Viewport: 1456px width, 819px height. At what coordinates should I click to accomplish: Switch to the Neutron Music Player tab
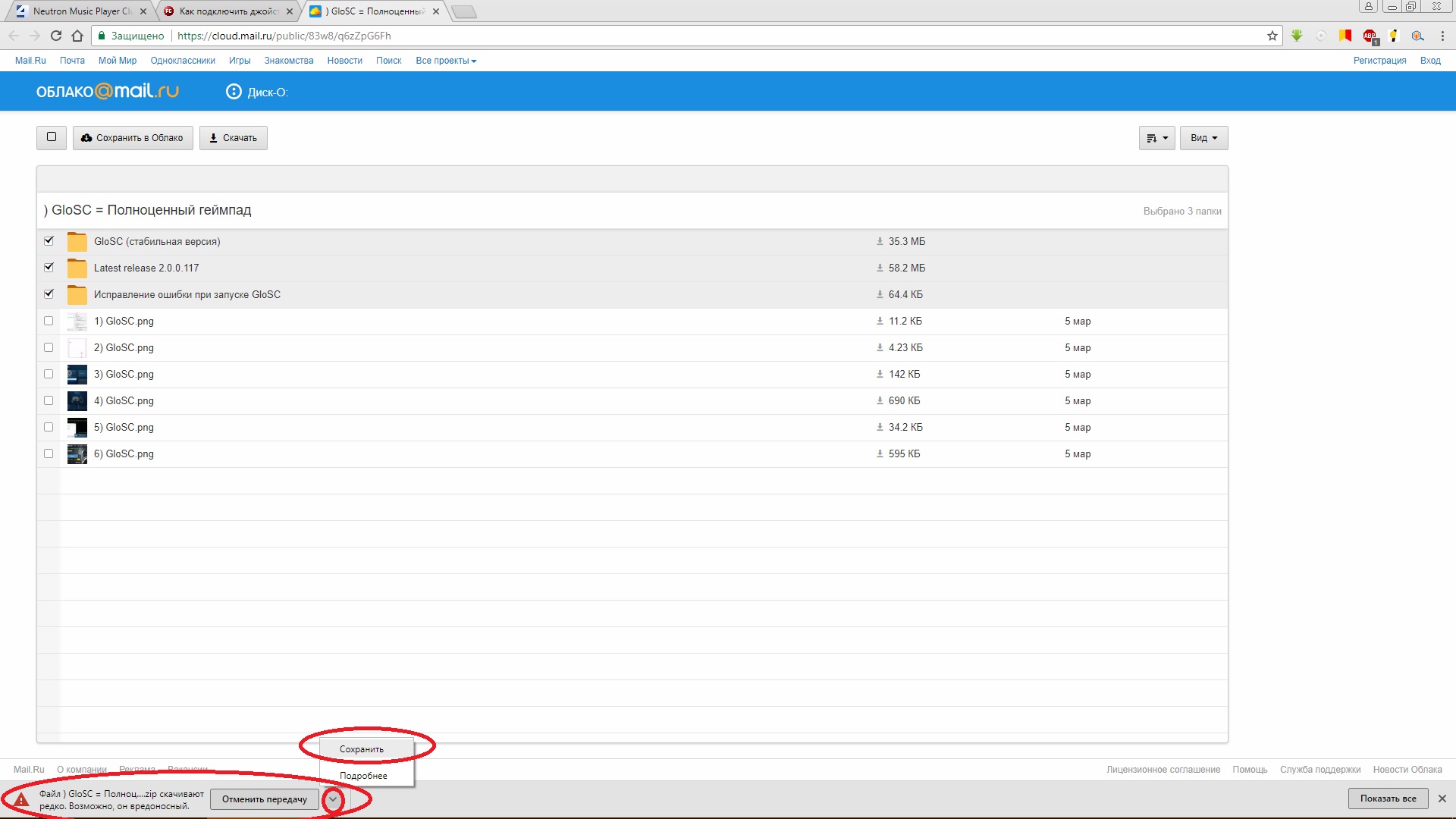pyautogui.click(x=81, y=11)
